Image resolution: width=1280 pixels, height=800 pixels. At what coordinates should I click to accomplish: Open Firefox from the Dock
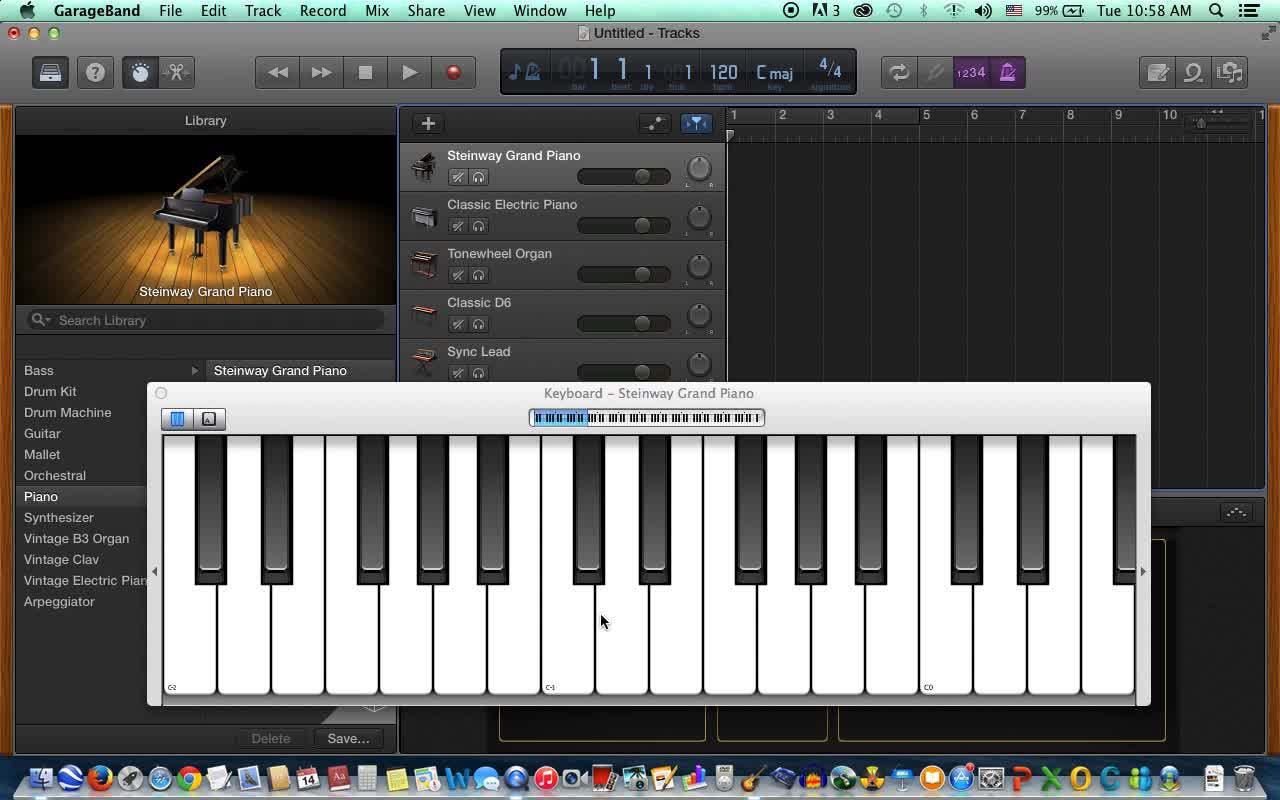click(100, 778)
